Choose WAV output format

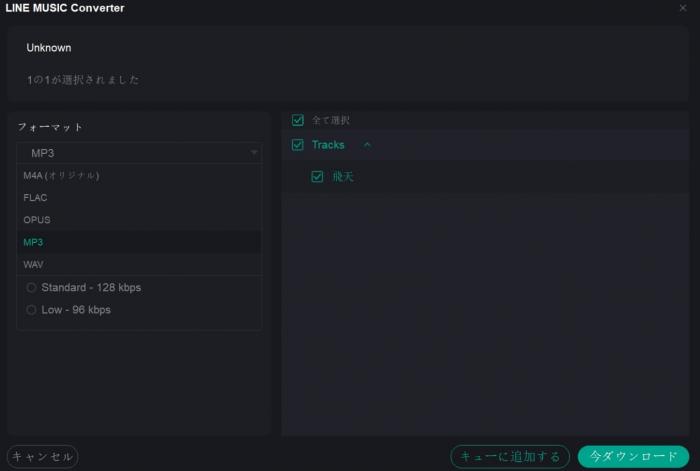point(139,264)
